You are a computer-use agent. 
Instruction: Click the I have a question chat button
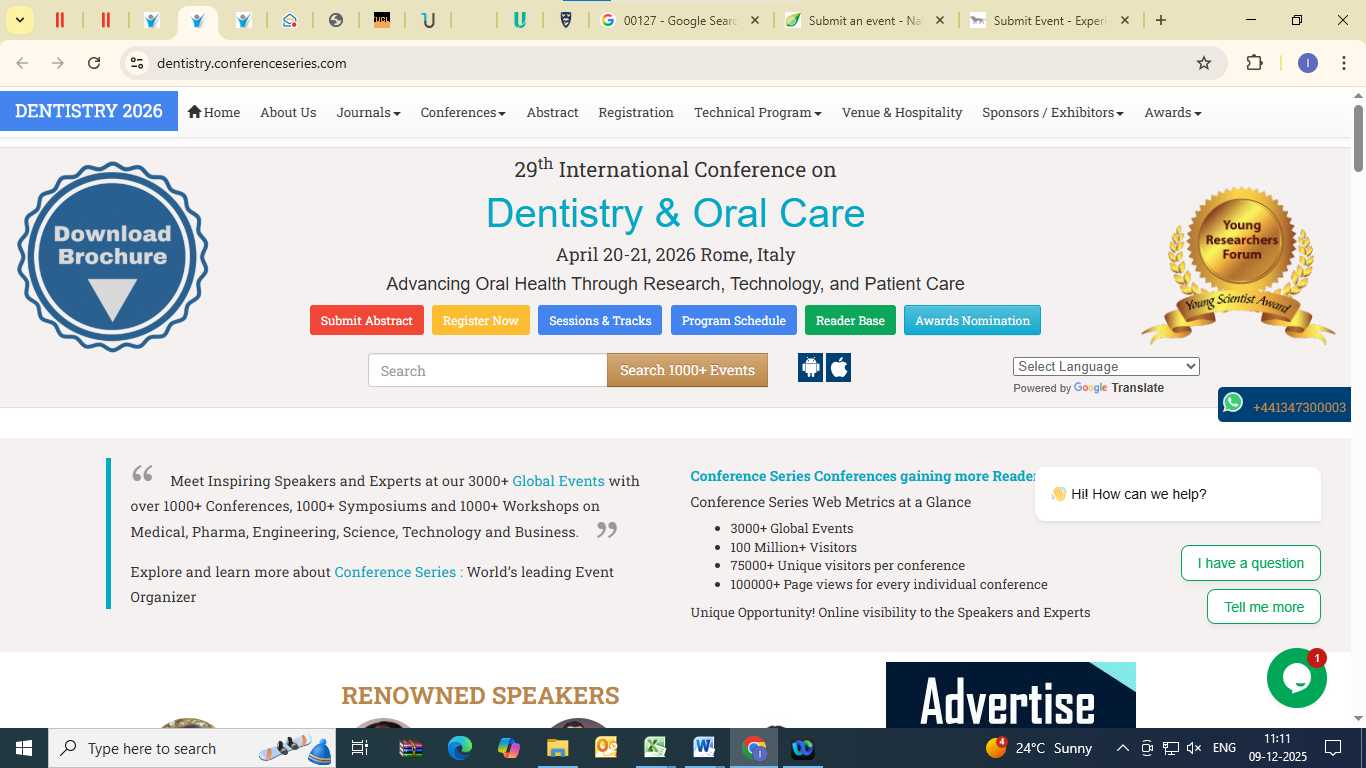(1250, 563)
